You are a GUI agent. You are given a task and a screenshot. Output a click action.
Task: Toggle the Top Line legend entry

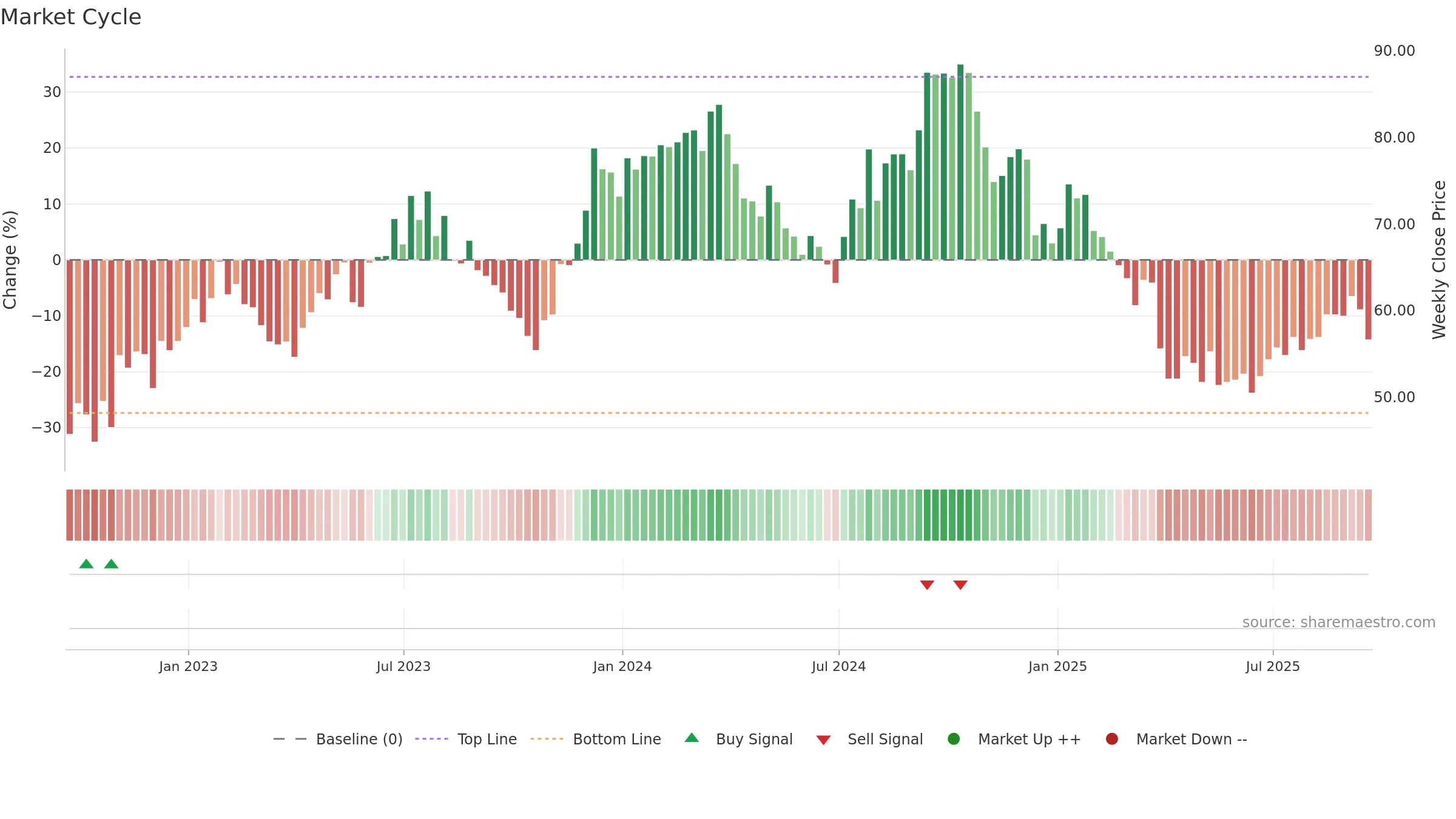466,739
